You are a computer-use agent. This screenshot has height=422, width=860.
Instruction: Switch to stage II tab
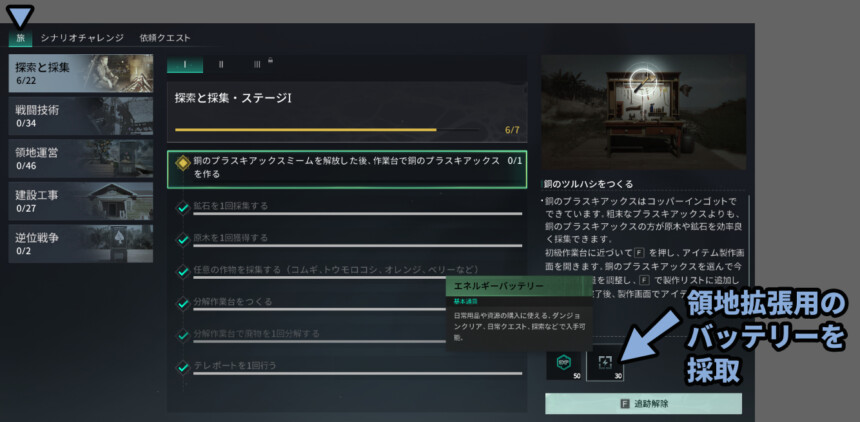[x=221, y=64]
